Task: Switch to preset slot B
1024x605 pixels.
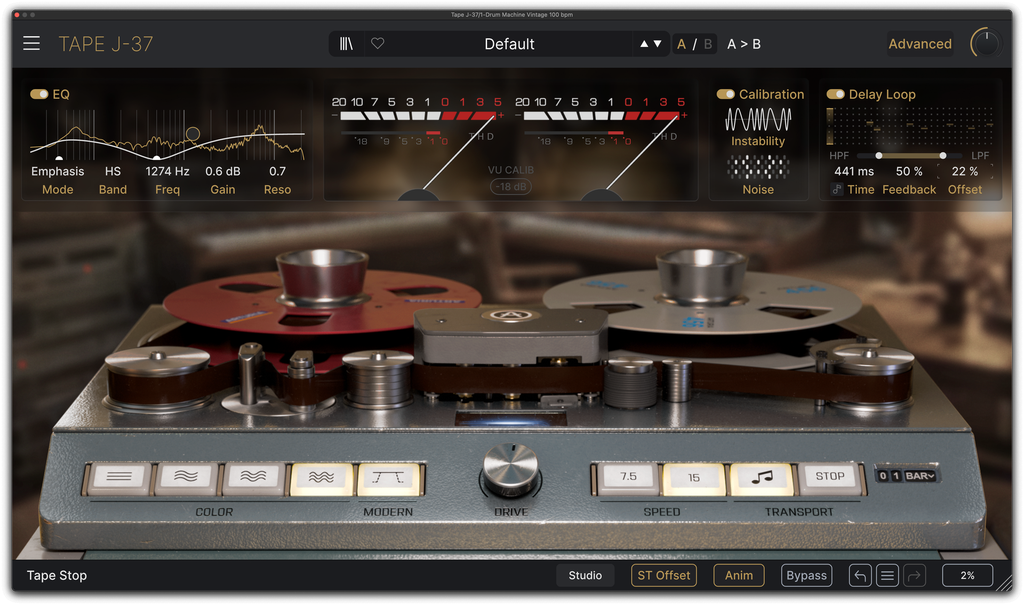Action: (x=708, y=44)
